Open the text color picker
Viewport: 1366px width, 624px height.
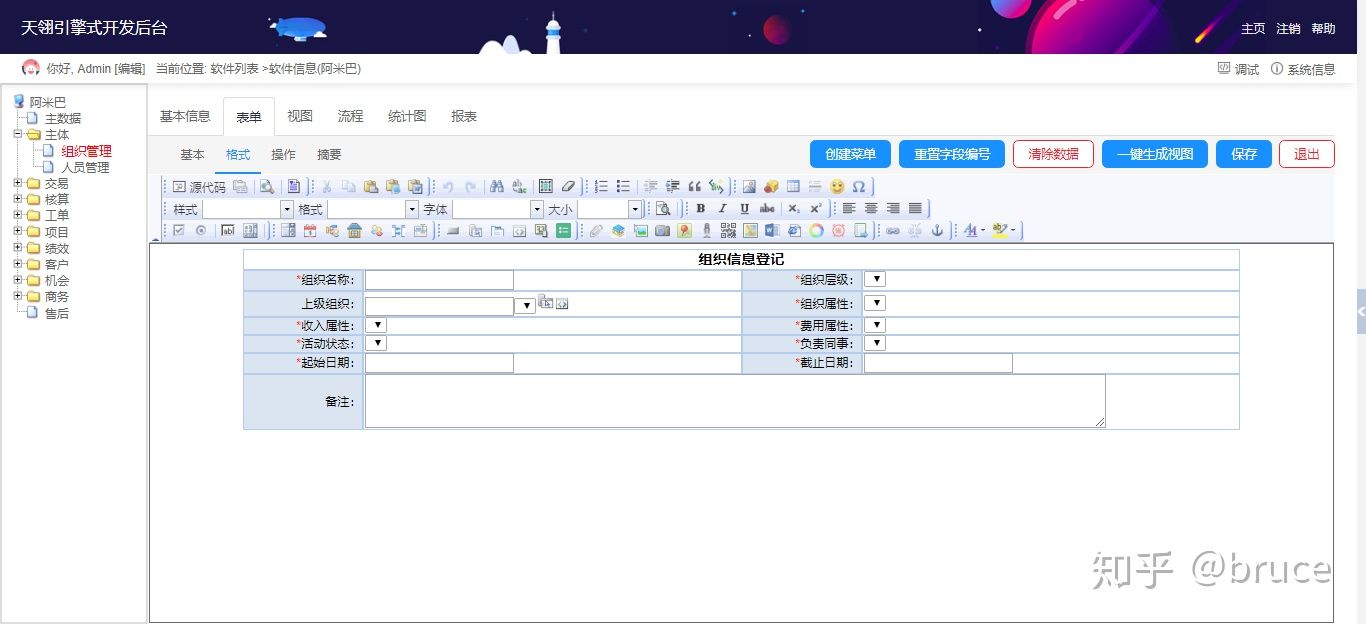pyautogui.click(x=971, y=231)
